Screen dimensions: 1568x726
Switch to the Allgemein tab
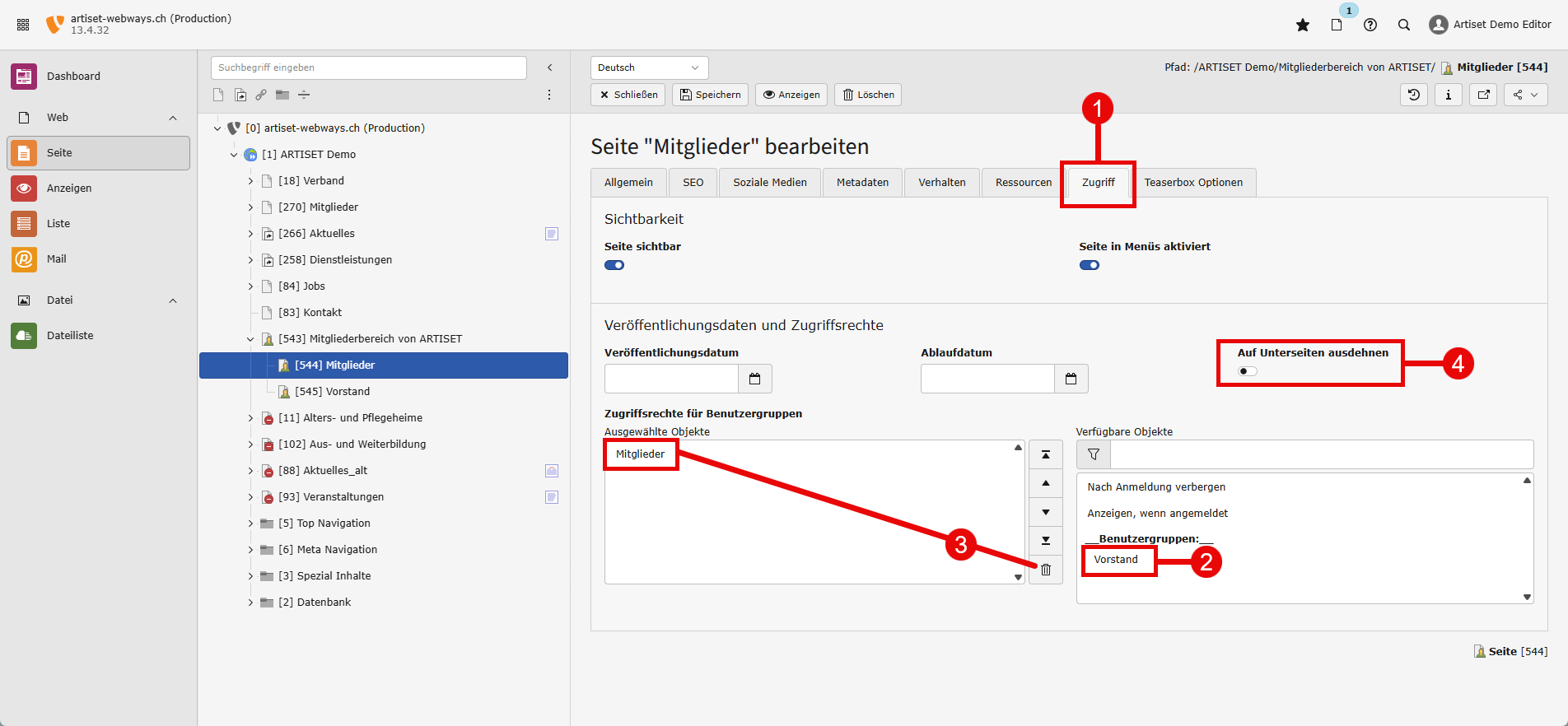click(x=628, y=183)
